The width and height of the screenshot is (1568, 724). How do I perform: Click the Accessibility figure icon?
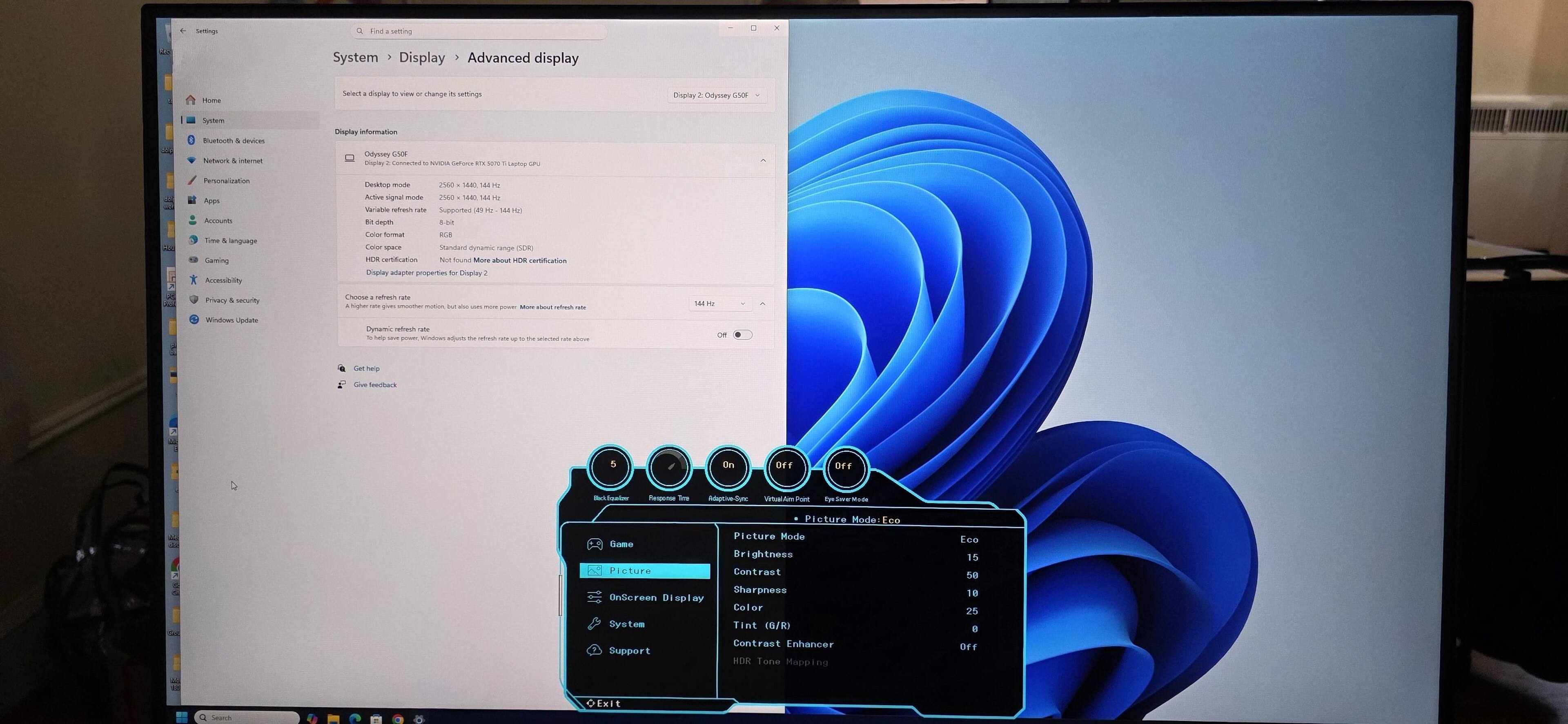pyautogui.click(x=194, y=279)
